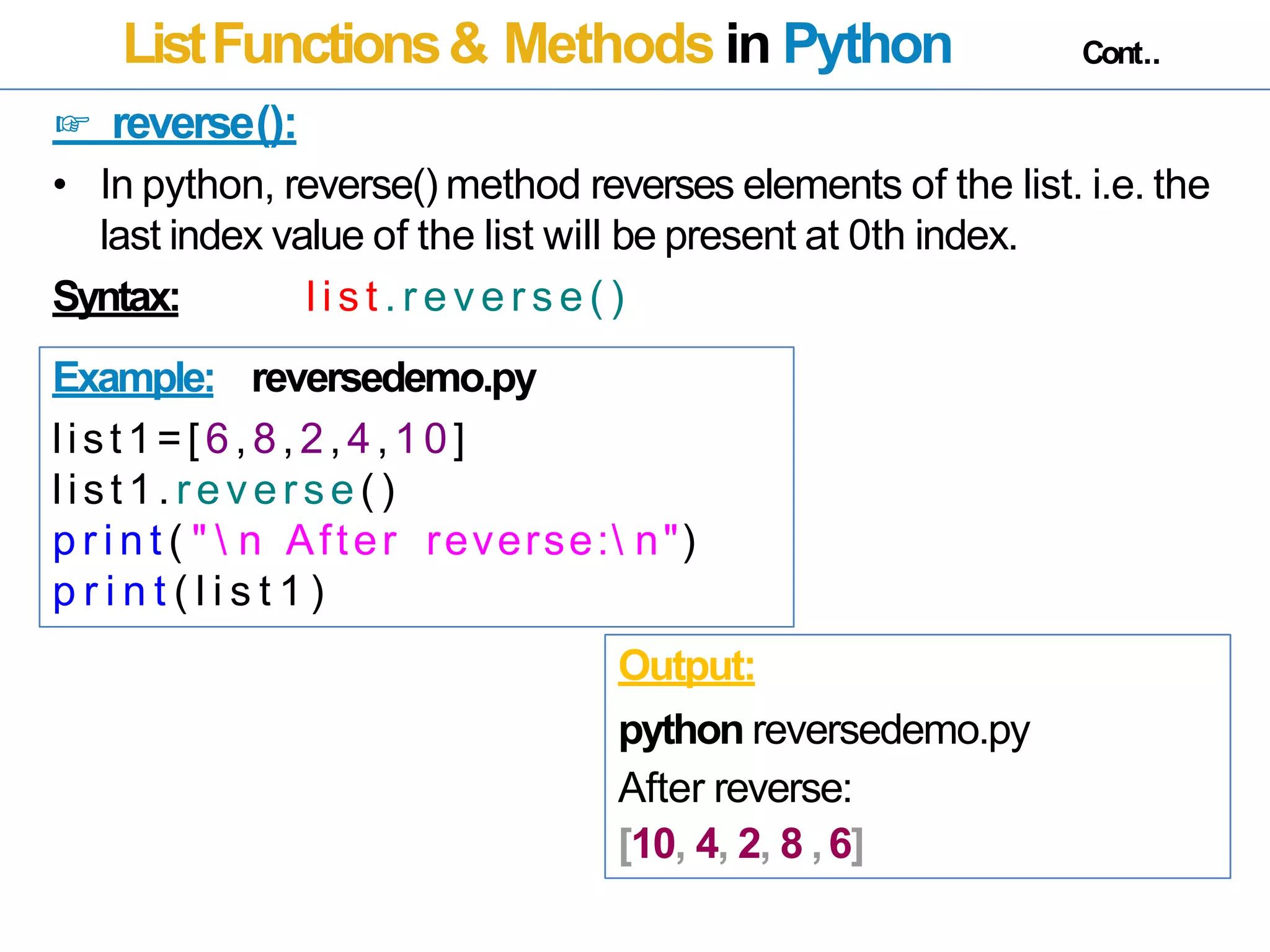The width and height of the screenshot is (1270, 952).
Task: Click the underlined 'Output:' label
Action: click(686, 667)
